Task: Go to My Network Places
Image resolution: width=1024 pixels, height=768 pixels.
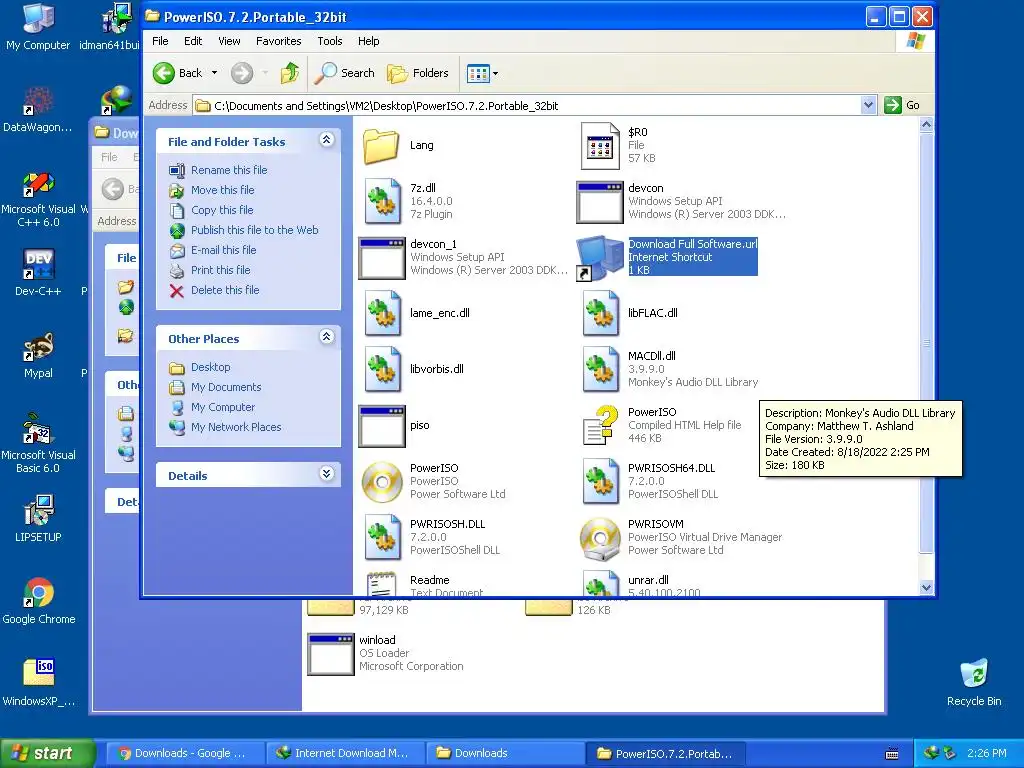Action: coord(236,427)
